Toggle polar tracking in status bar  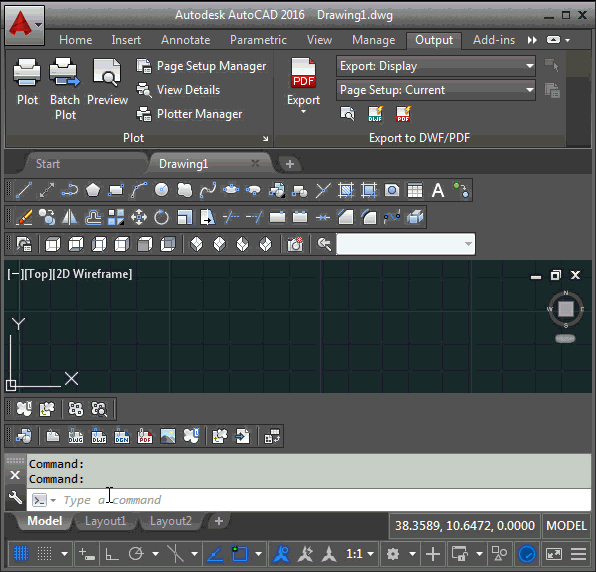[x=136, y=554]
